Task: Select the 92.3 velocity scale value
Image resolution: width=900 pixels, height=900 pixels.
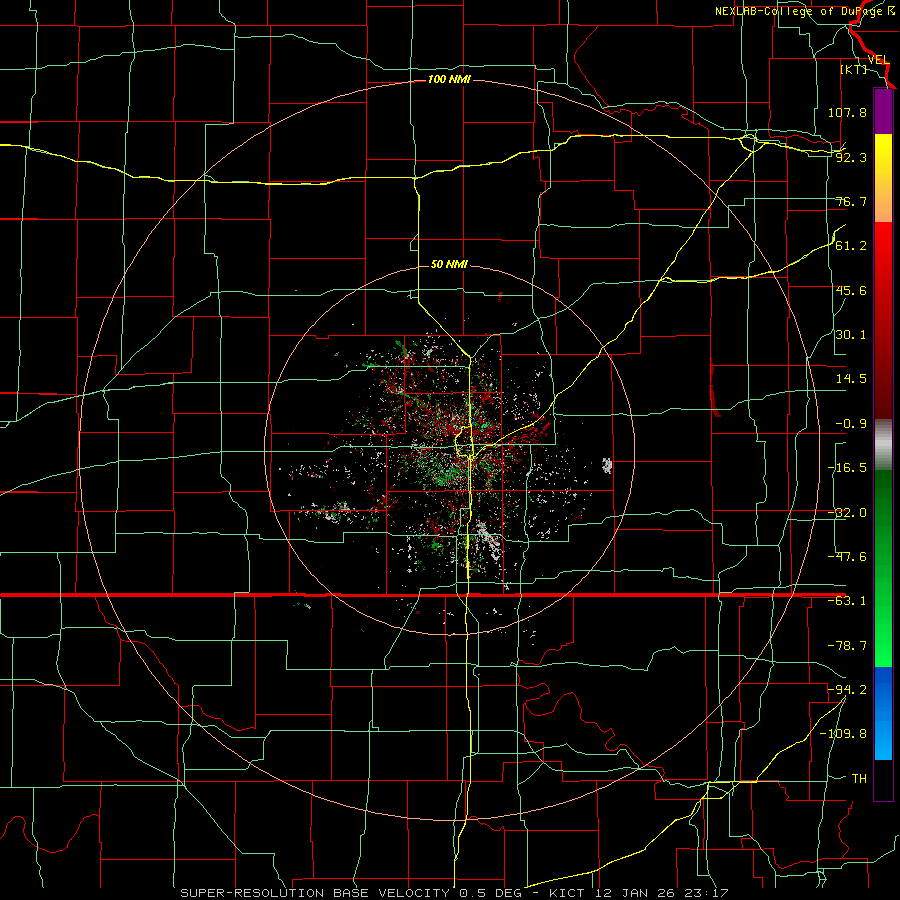Action: coord(851,157)
